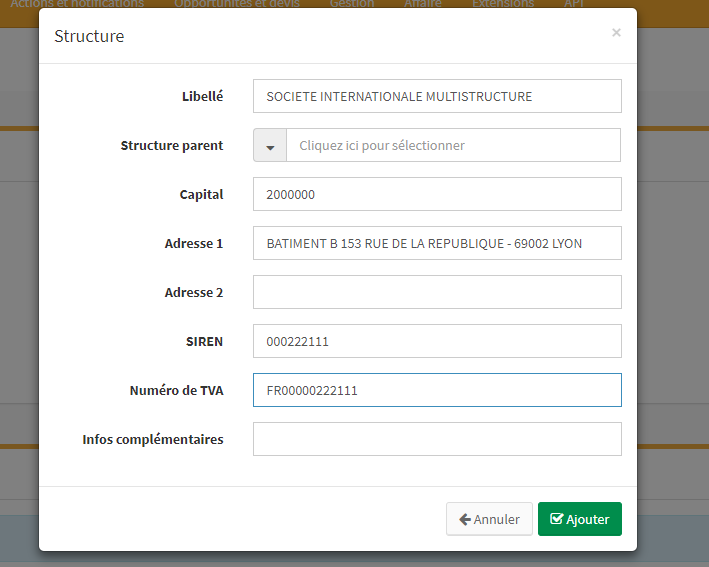Focus the SIREN field with 000222111

[437, 341]
